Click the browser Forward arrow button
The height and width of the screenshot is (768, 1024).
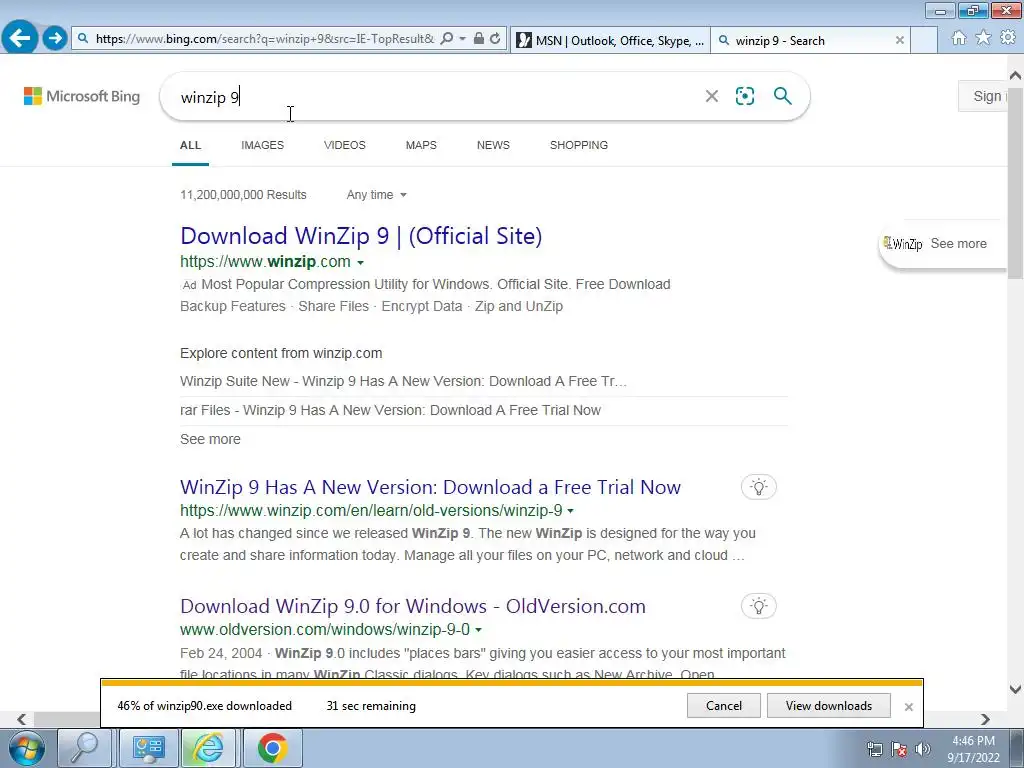[x=55, y=38]
